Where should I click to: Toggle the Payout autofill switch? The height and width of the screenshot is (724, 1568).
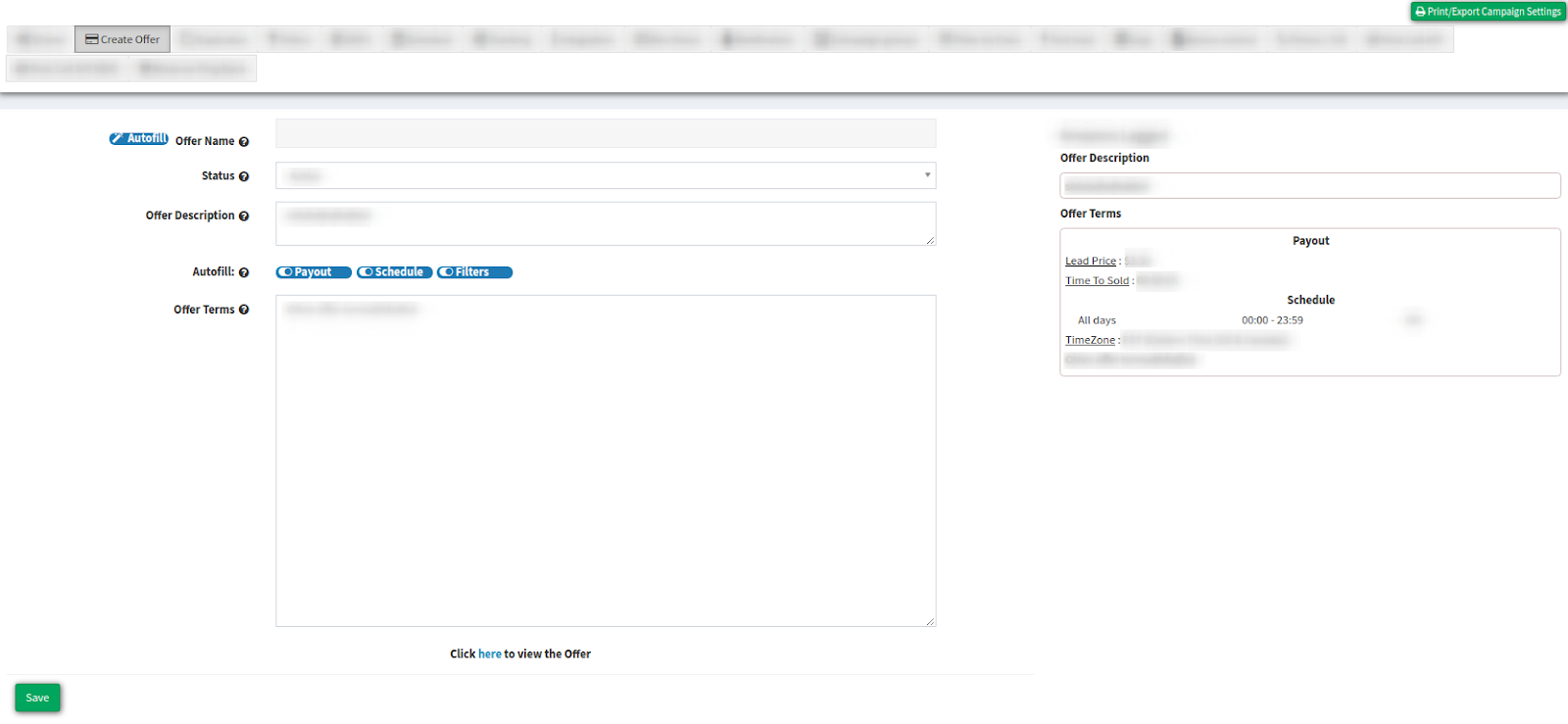pyautogui.click(x=313, y=272)
